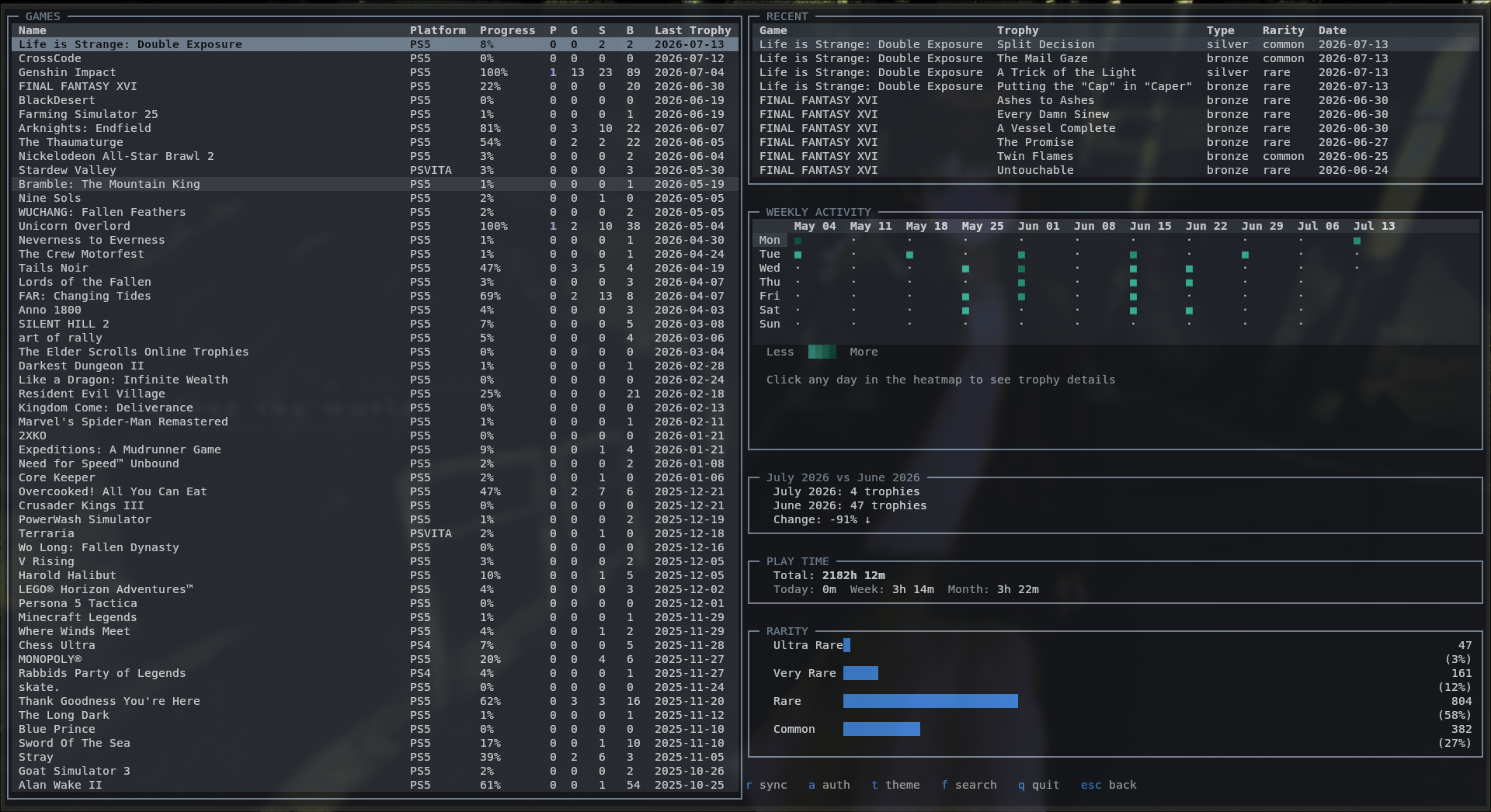Click the Progress column header
This screenshot has height=812, width=1491.
point(507,30)
